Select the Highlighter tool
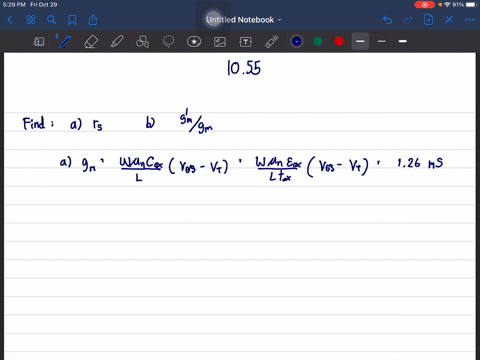The width and height of the screenshot is (480, 360). (117, 42)
